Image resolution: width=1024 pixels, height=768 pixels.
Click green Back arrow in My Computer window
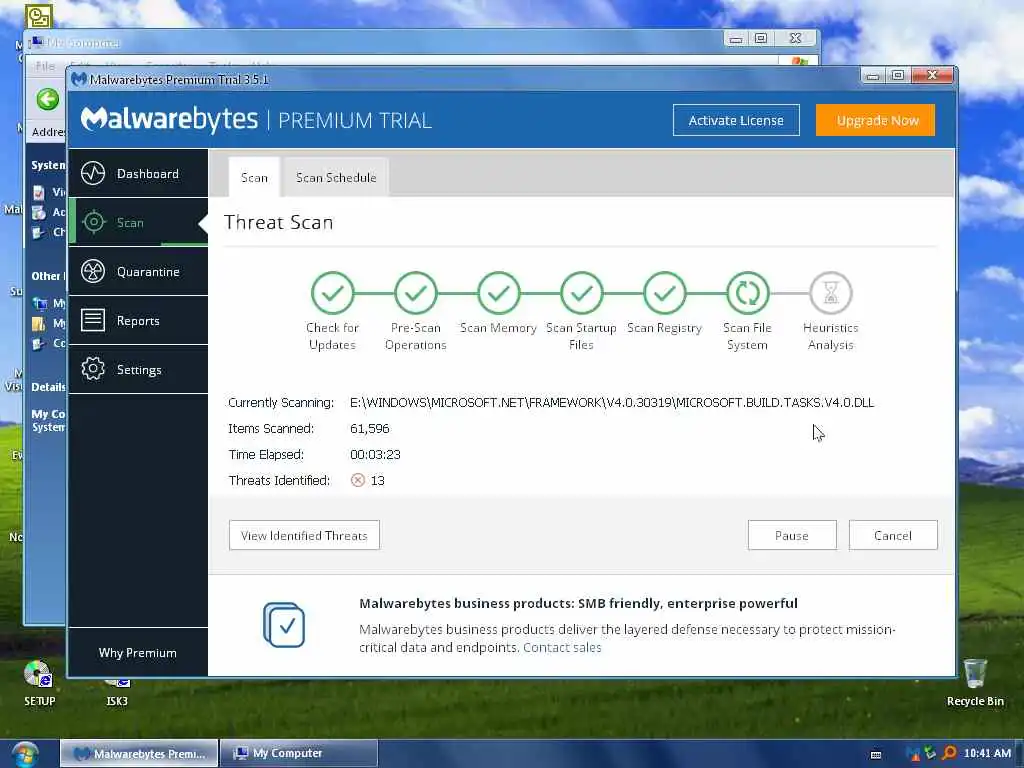tap(48, 100)
